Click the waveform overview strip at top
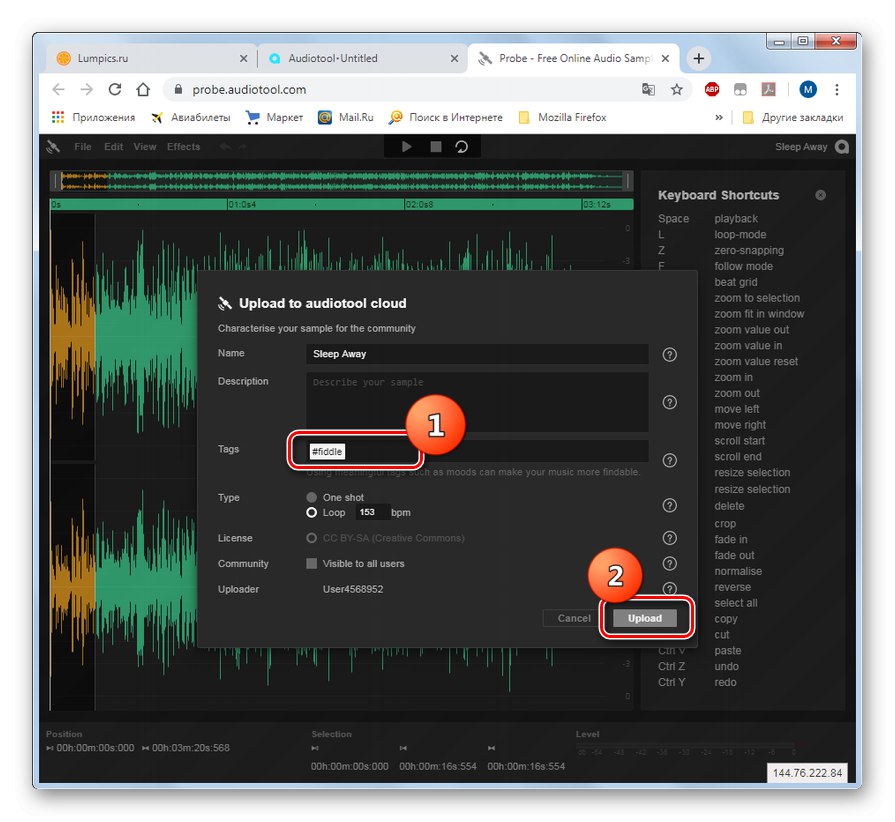The height and width of the screenshot is (822, 895). (341, 181)
